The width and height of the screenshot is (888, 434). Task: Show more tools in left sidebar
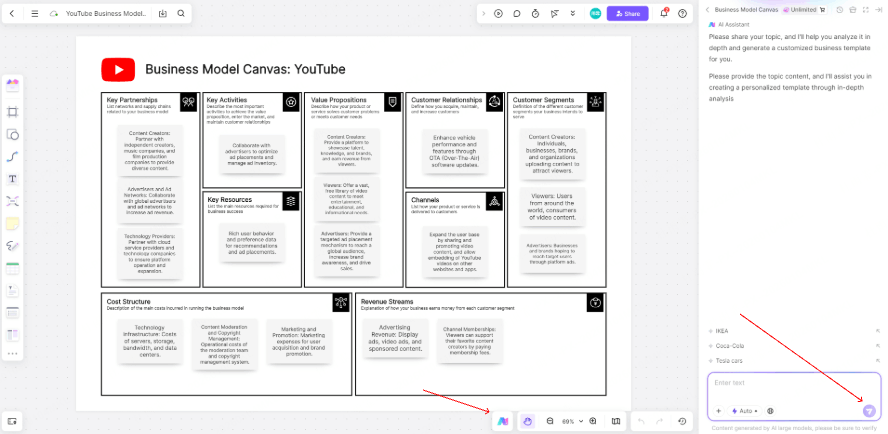pyautogui.click(x=12, y=354)
